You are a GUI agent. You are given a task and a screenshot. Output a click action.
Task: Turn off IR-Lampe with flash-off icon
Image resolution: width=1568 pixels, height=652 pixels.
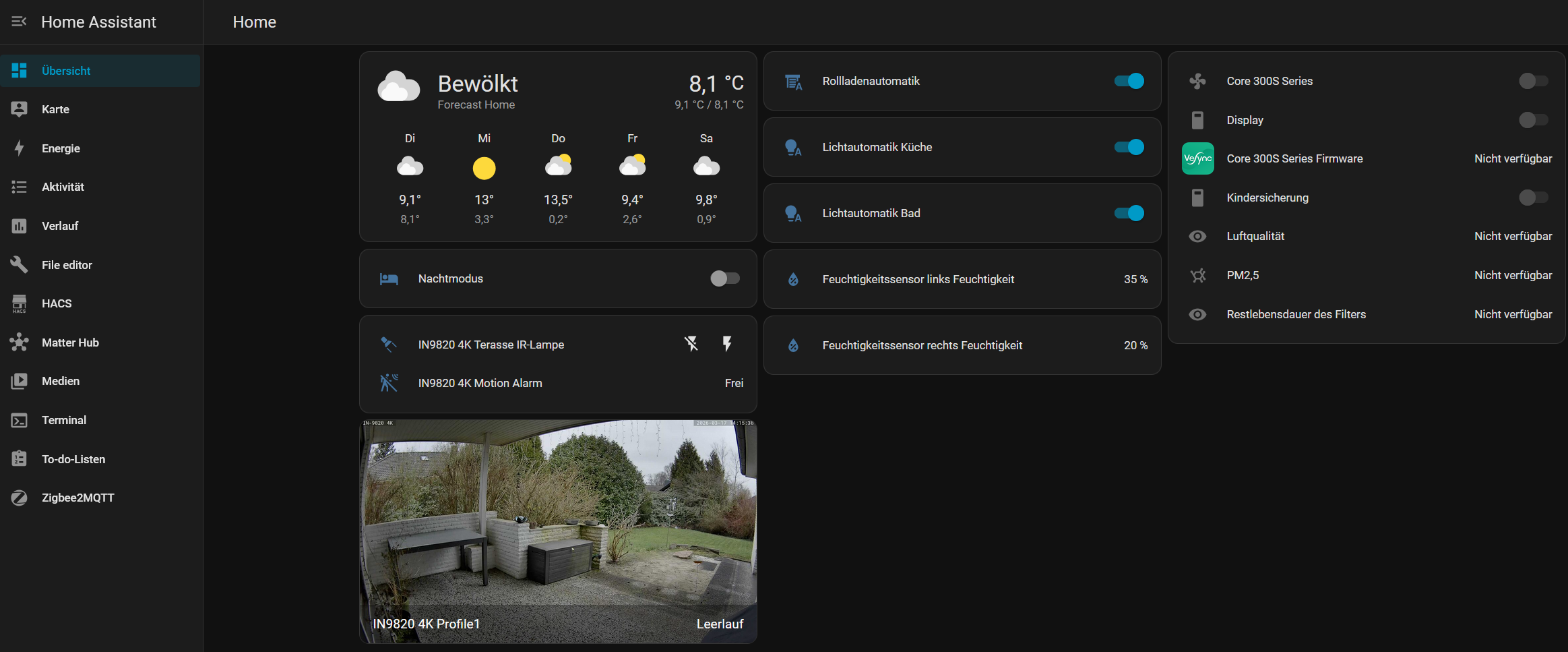coord(691,344)
